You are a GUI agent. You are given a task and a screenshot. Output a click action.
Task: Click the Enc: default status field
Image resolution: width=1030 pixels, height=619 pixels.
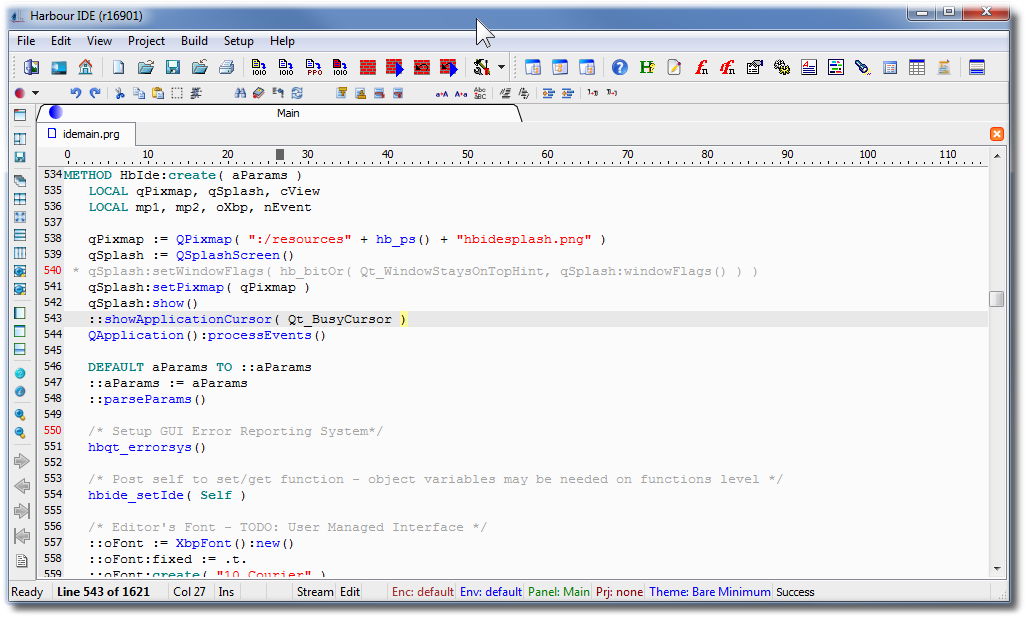422,592
